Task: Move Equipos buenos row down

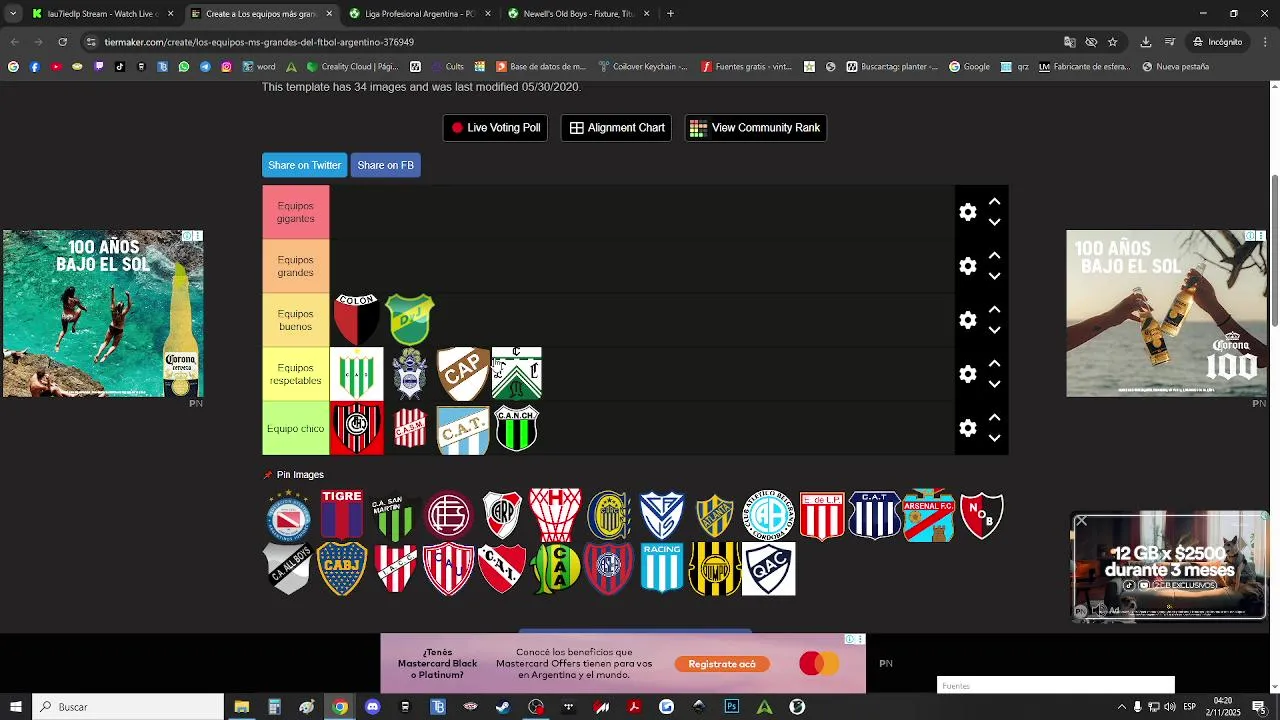Action: (994, 330)
